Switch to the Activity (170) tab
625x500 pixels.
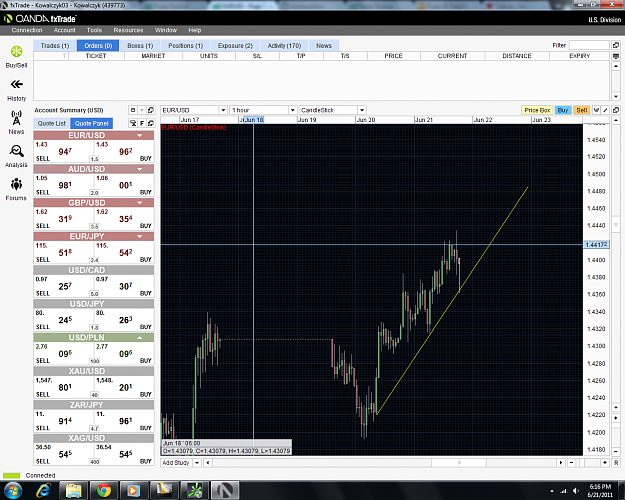point(284,45)
